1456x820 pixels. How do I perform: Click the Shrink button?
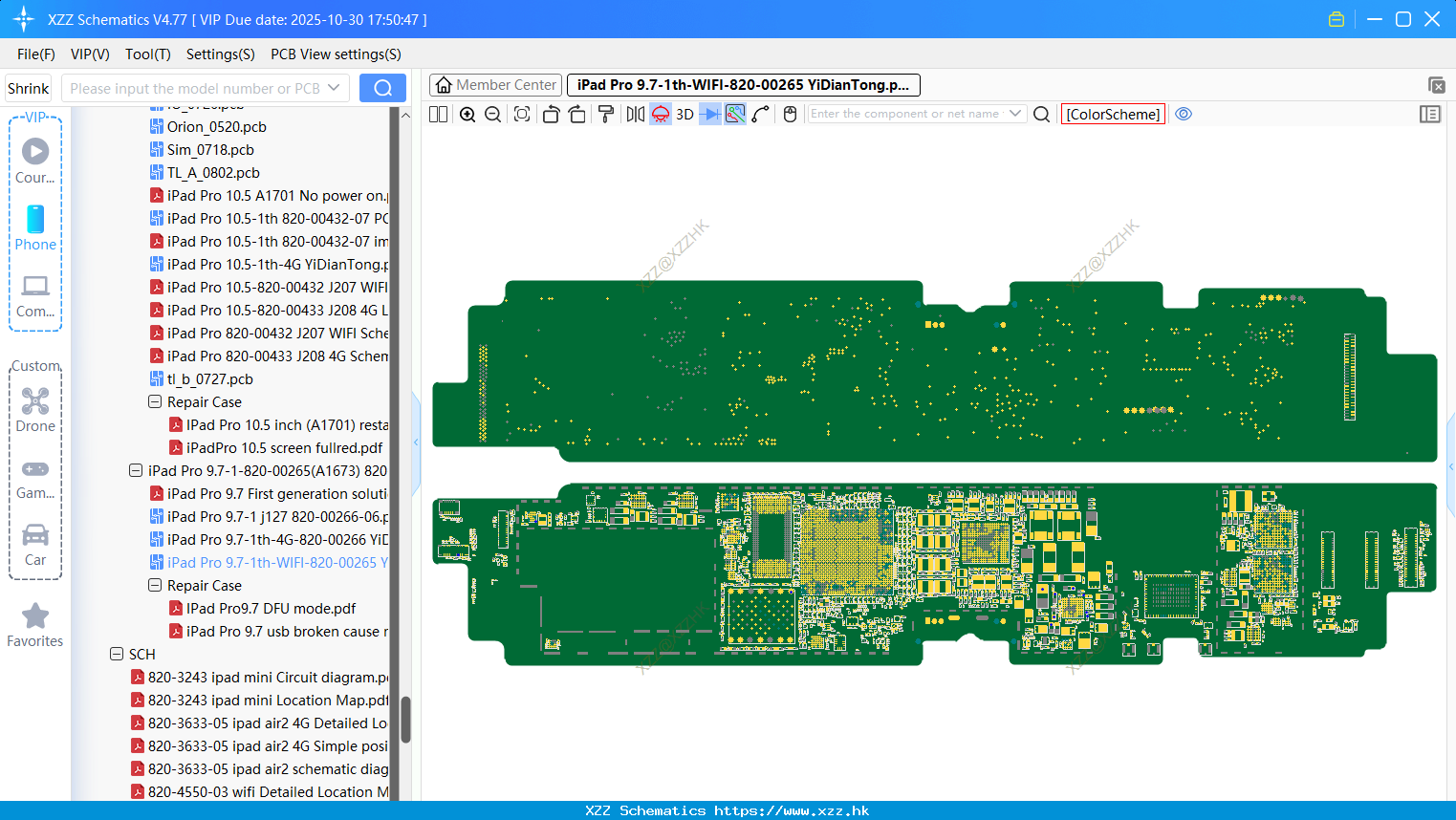(x=28, y=88)
